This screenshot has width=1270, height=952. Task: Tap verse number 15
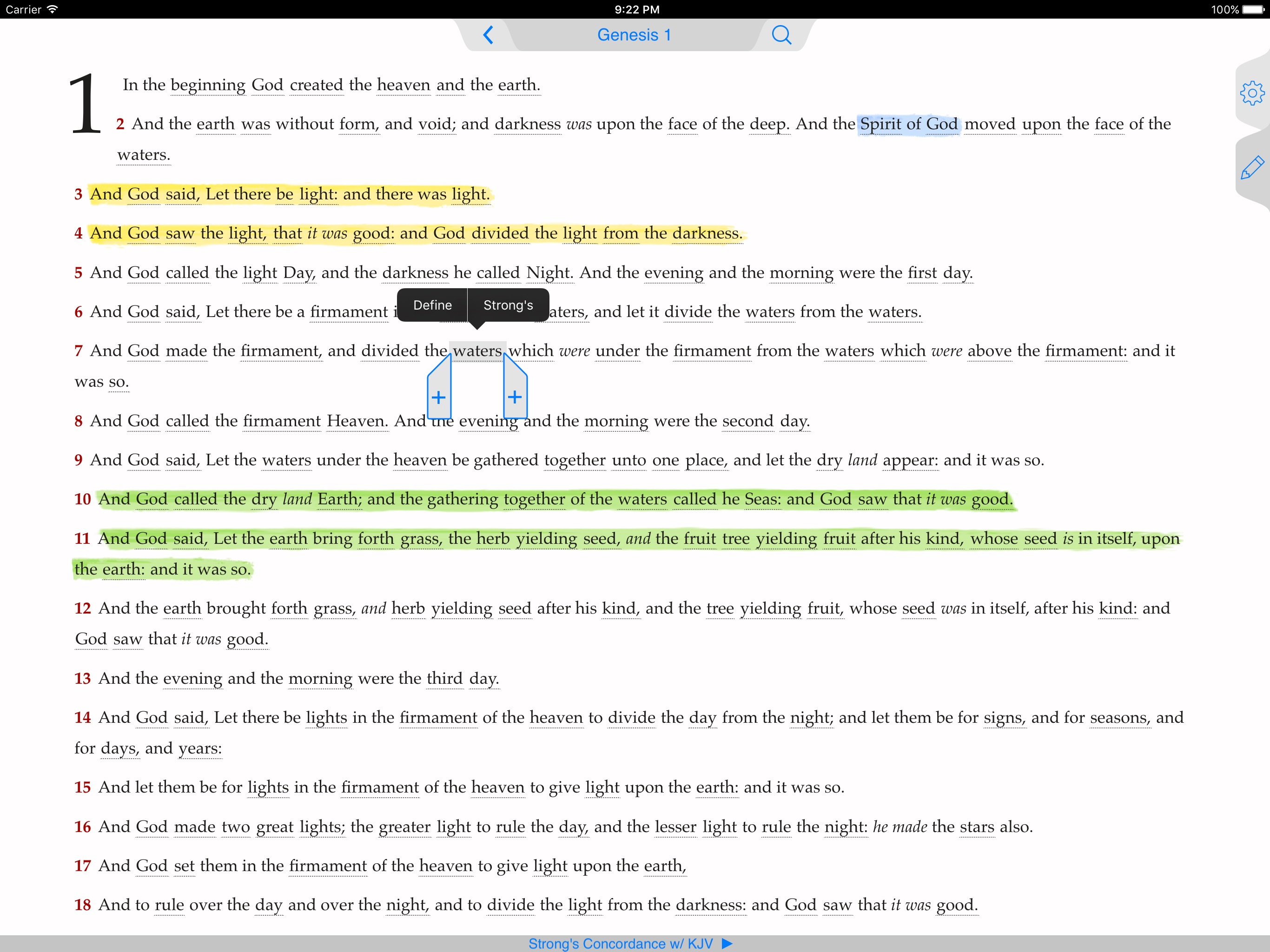(x=83, y=787)
